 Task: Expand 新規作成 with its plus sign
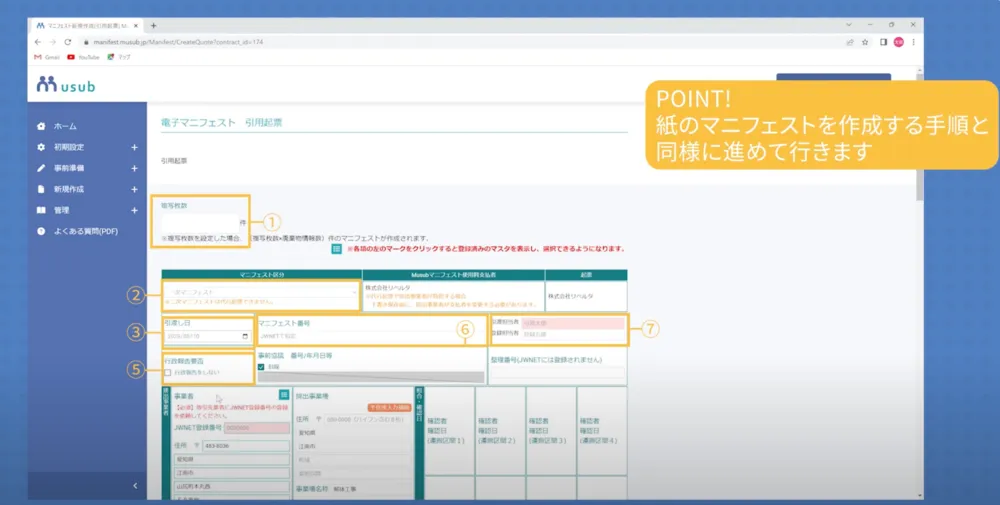[x=134, y=189]
